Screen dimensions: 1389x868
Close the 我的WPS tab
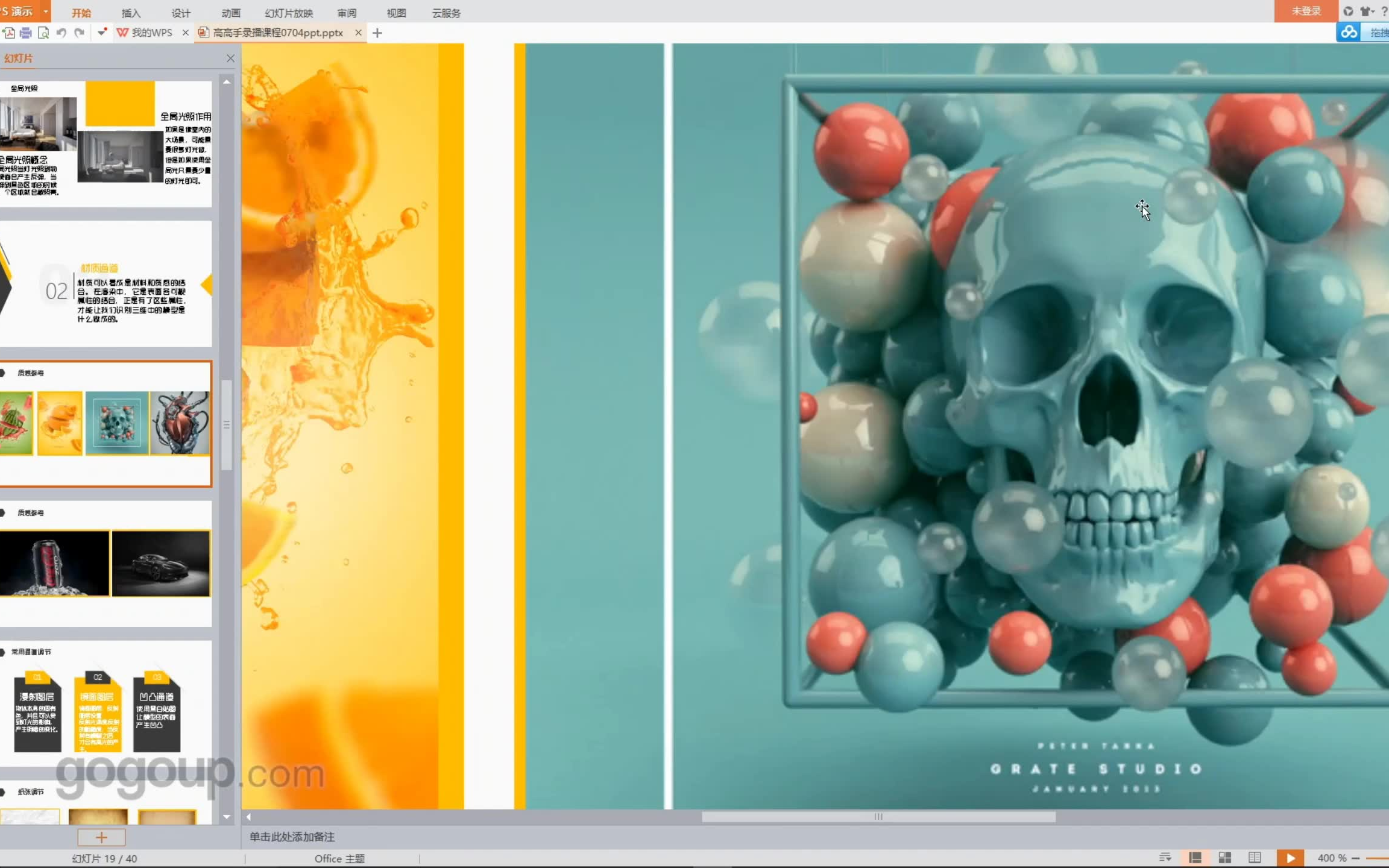point(185,33)
